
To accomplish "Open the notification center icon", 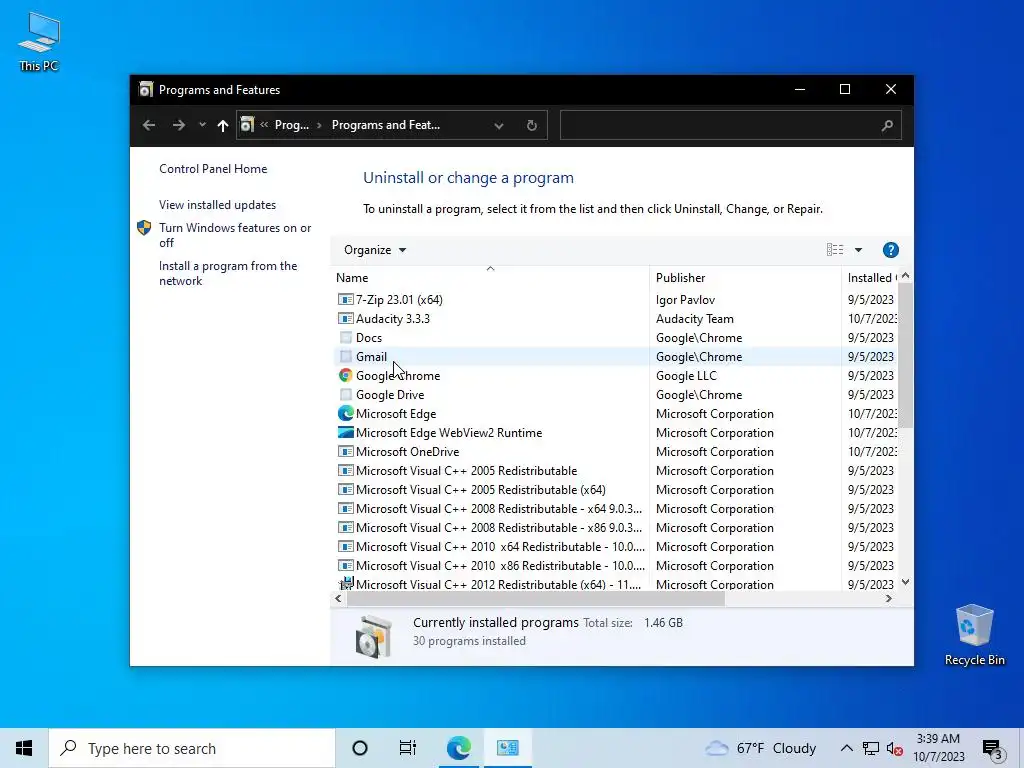I will pos(992,749).
